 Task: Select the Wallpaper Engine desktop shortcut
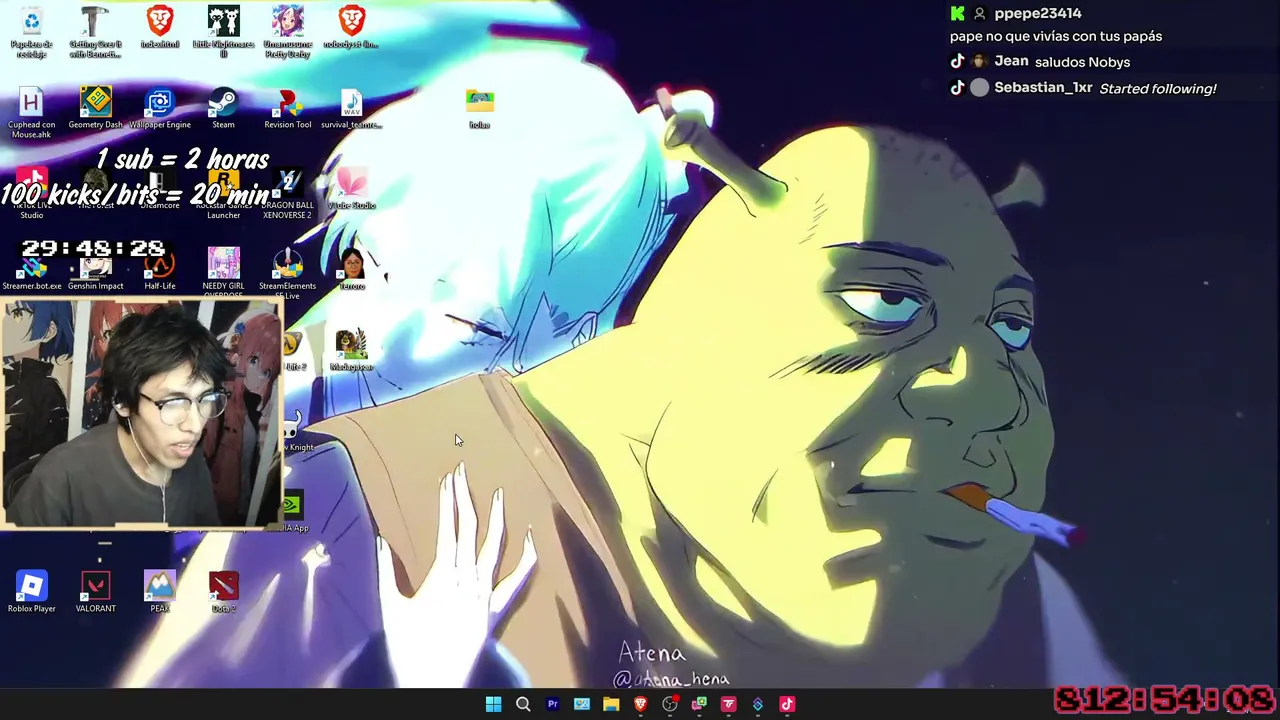160,108
